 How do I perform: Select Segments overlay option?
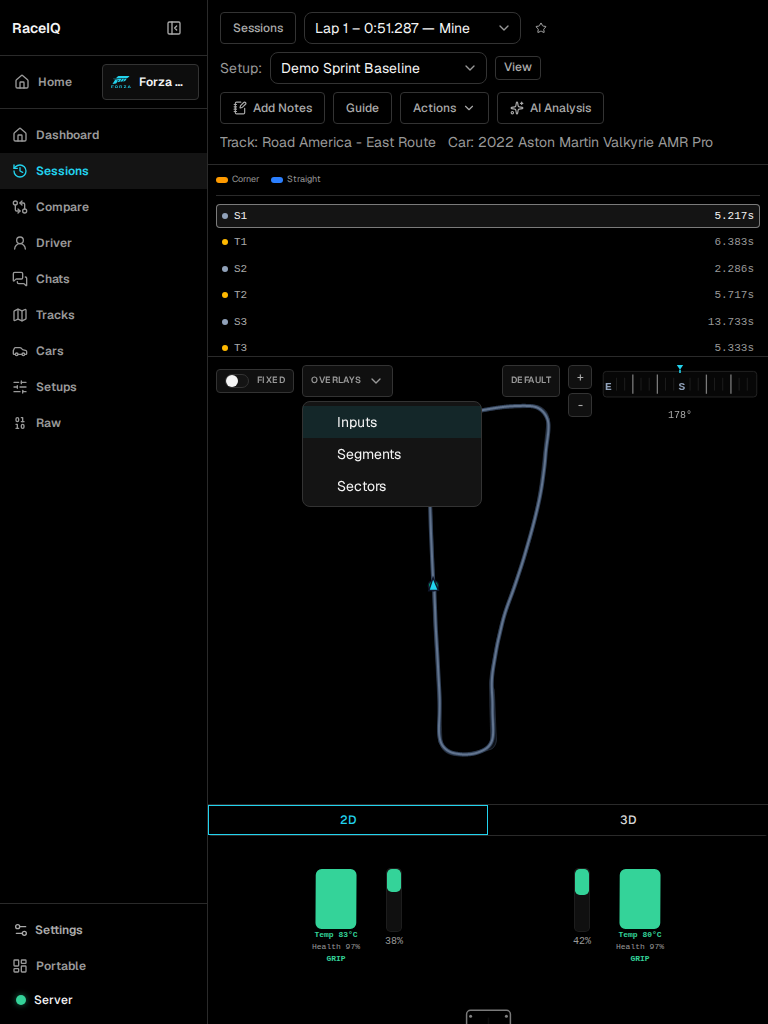tap(392, 454)
